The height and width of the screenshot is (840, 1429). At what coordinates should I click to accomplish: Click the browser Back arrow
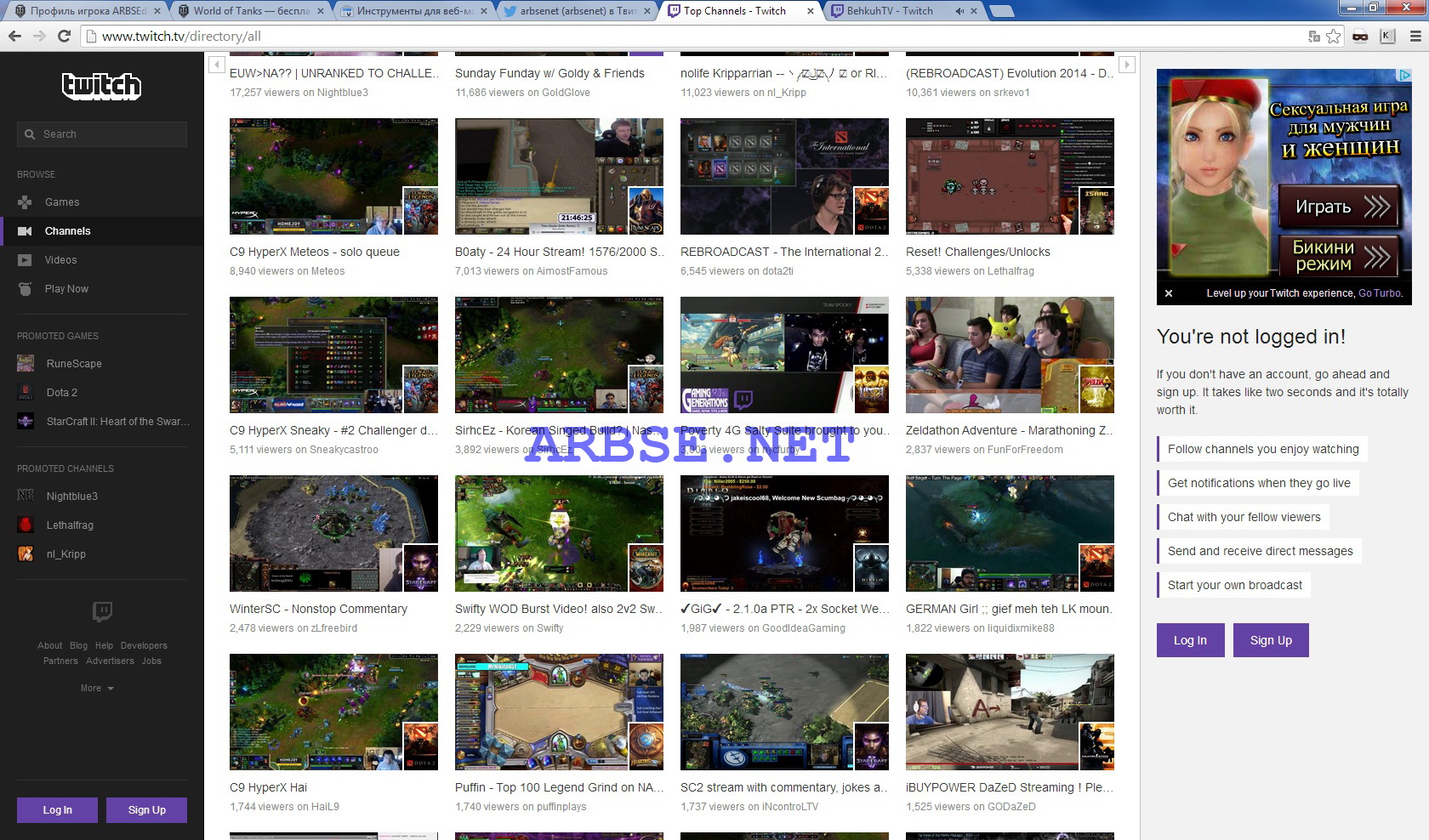14,36
